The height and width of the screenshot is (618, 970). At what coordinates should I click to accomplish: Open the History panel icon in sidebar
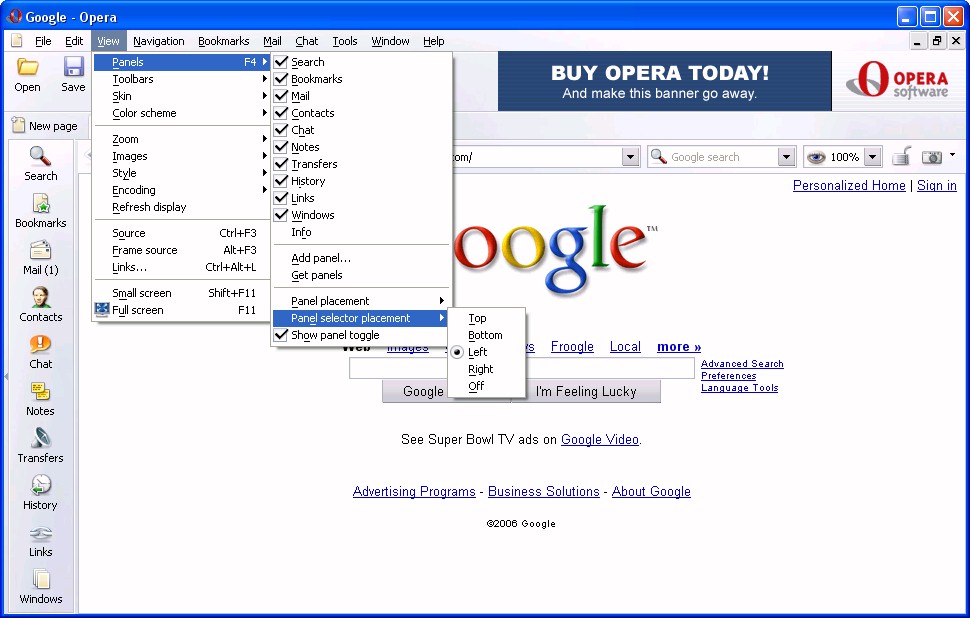tap(40, 493)
